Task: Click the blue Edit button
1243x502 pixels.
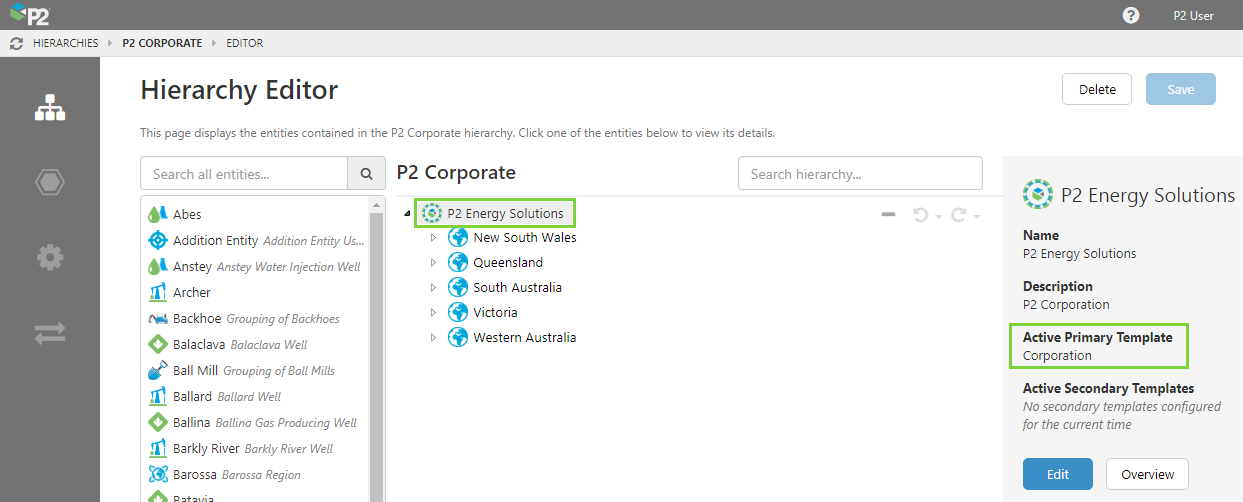Action: tap(1057, 474)
